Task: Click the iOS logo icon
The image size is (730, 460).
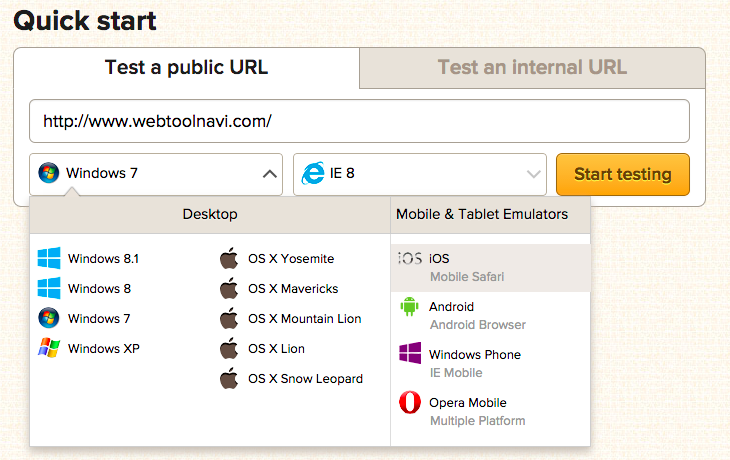Action: pyautogui.click(x=410, y=258)
